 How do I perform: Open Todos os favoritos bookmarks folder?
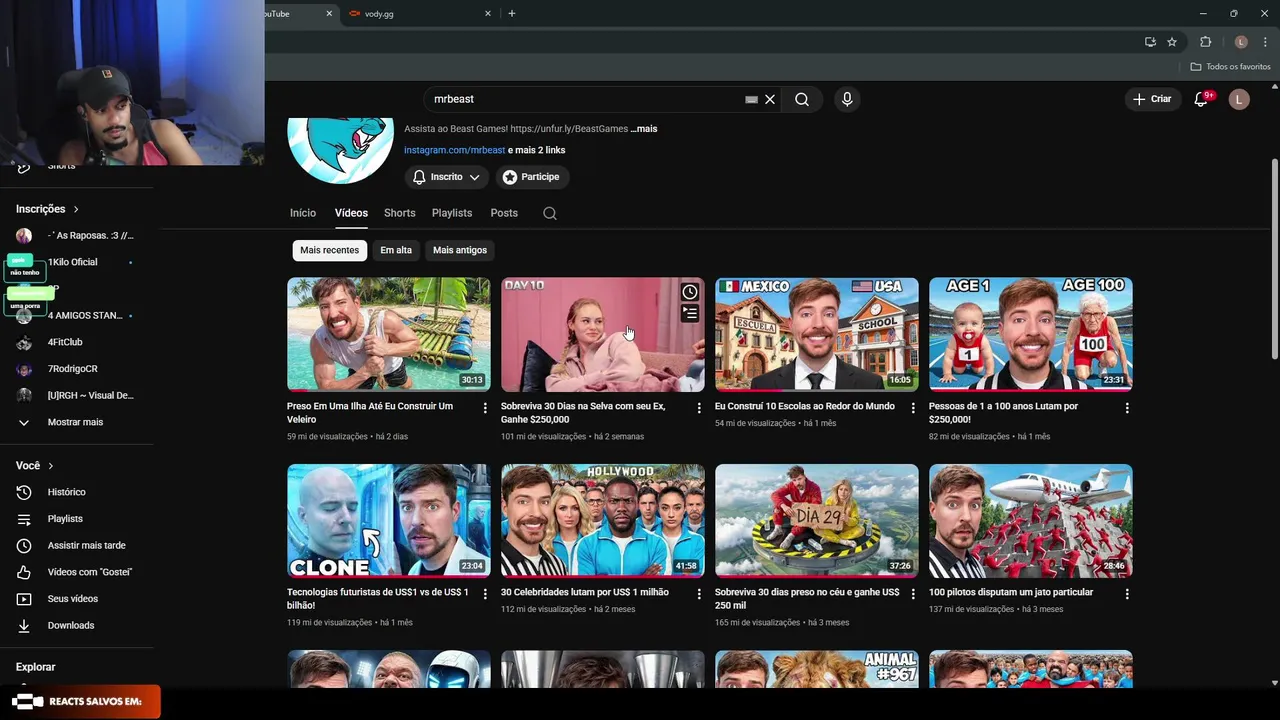click(x=1231, y=67)
